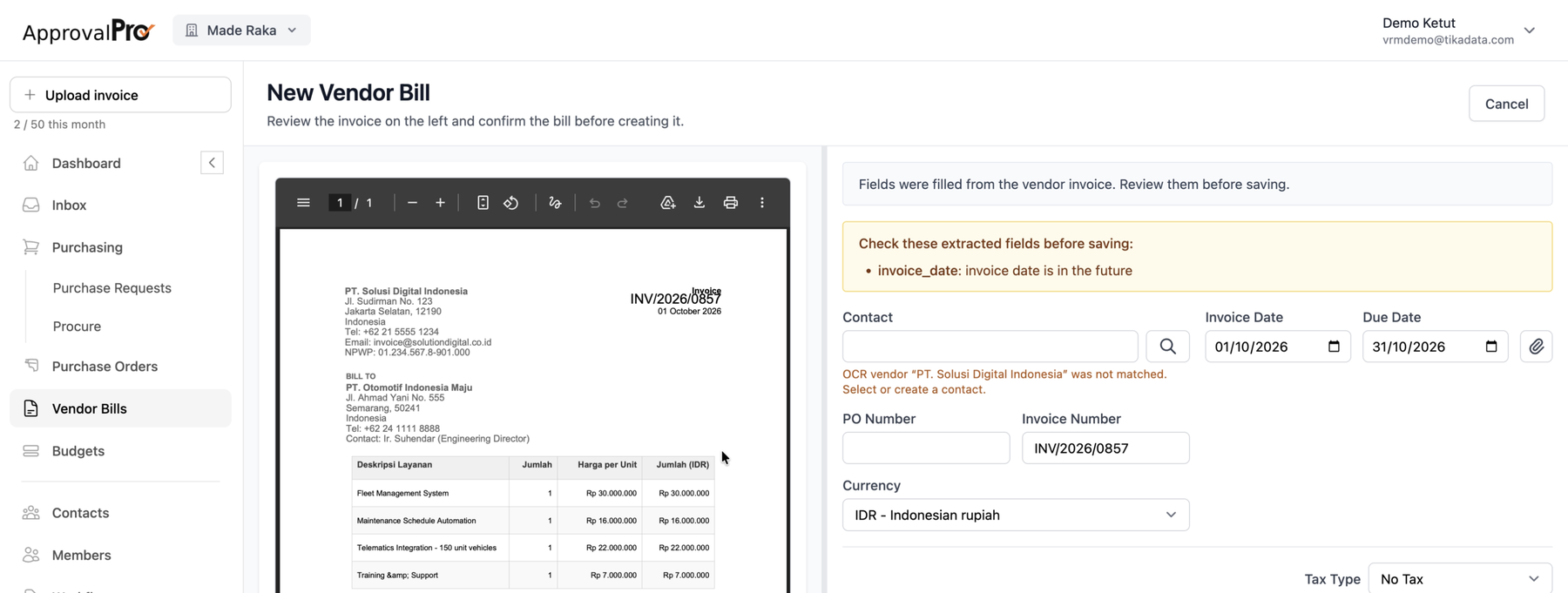Click 'Telematics Integration - 150 unit vehicles' row
Image resolution: width=1568 pixels, height=593 pixels.
pyautogui.click(x=533, y=548)
